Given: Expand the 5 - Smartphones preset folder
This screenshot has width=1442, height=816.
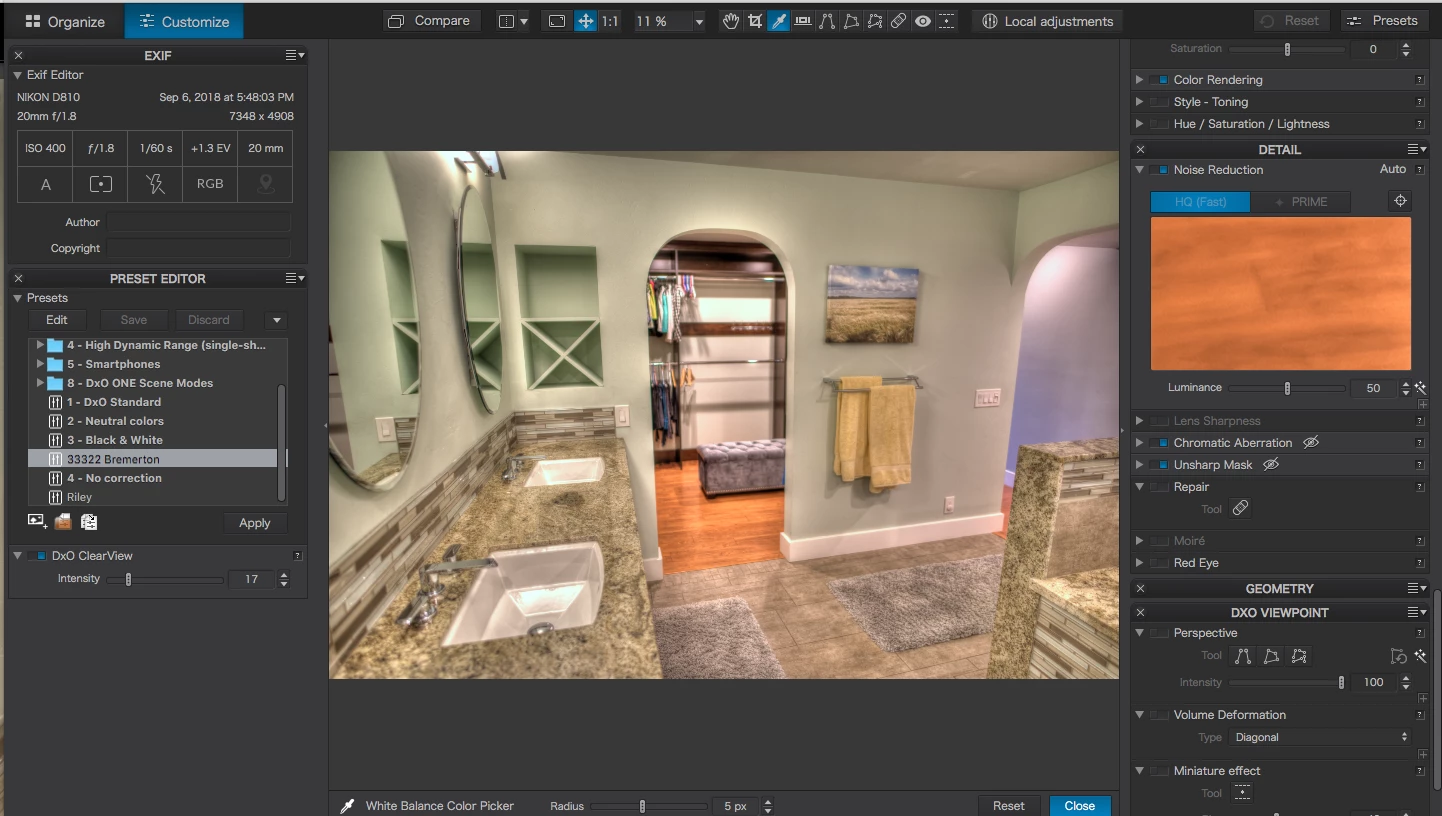Looking at the screenshot, I should [40, 364].
